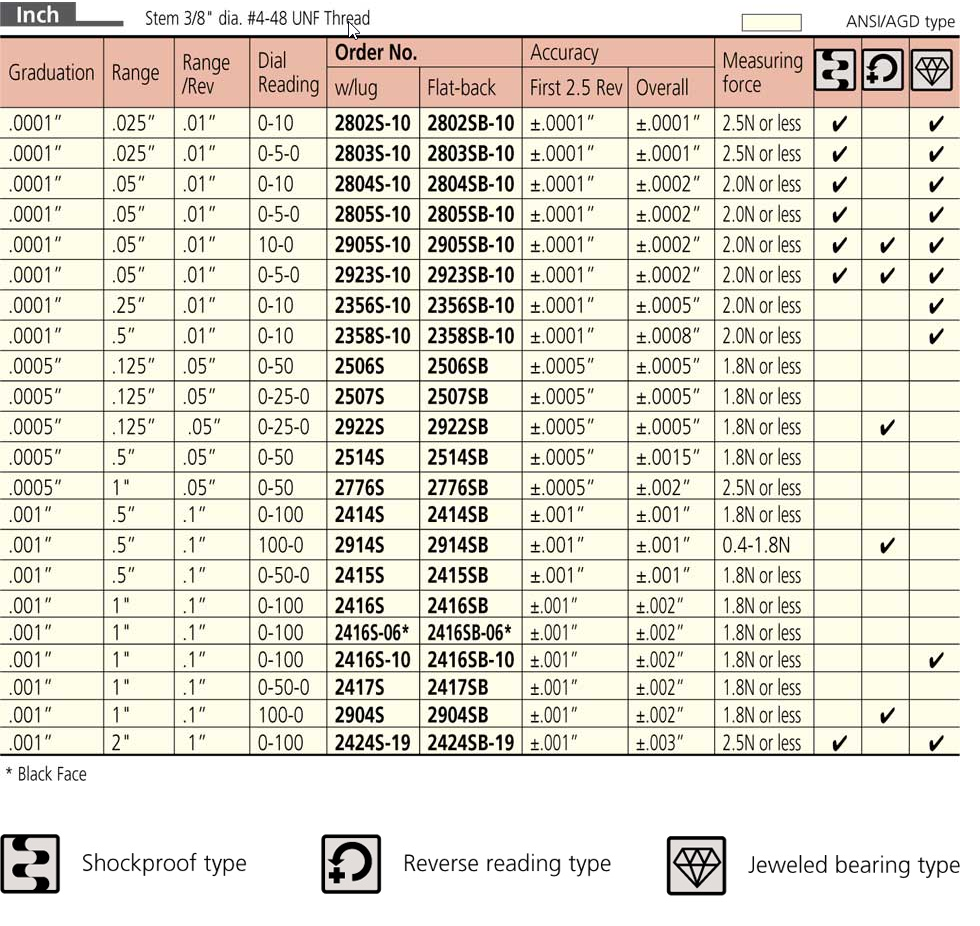Click the legend Reverse reading type icon
The height and width of the screenshot is (926, 980).
pyautogui.click(x=351, y=864)
